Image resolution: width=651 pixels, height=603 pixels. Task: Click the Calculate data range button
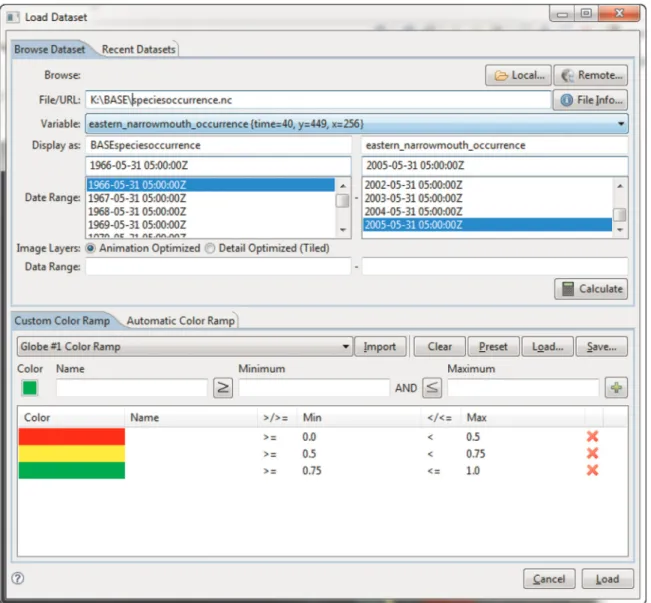[x=591, y=289]
